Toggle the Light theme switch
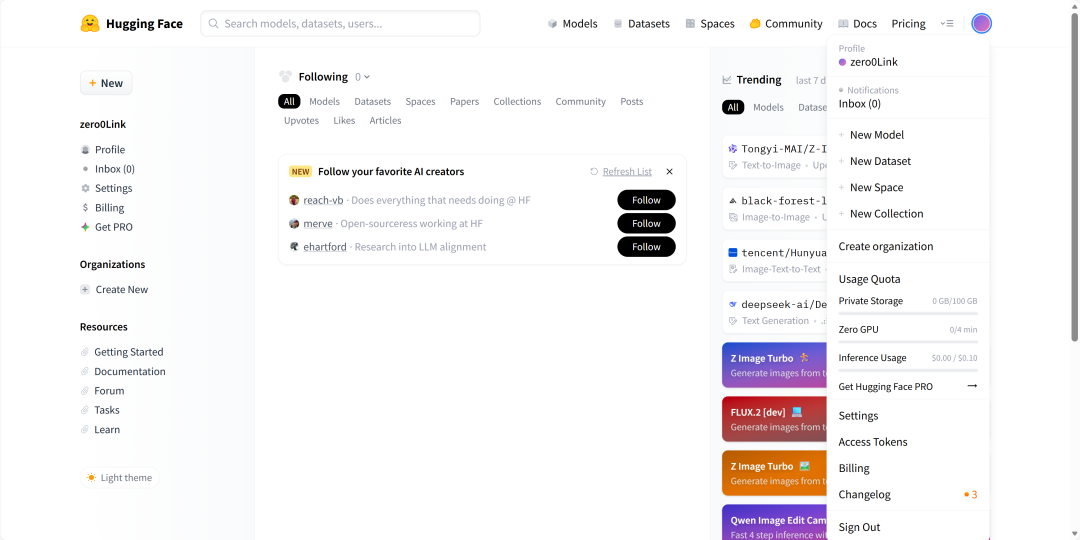1080x540 pixels. (120, 478)
